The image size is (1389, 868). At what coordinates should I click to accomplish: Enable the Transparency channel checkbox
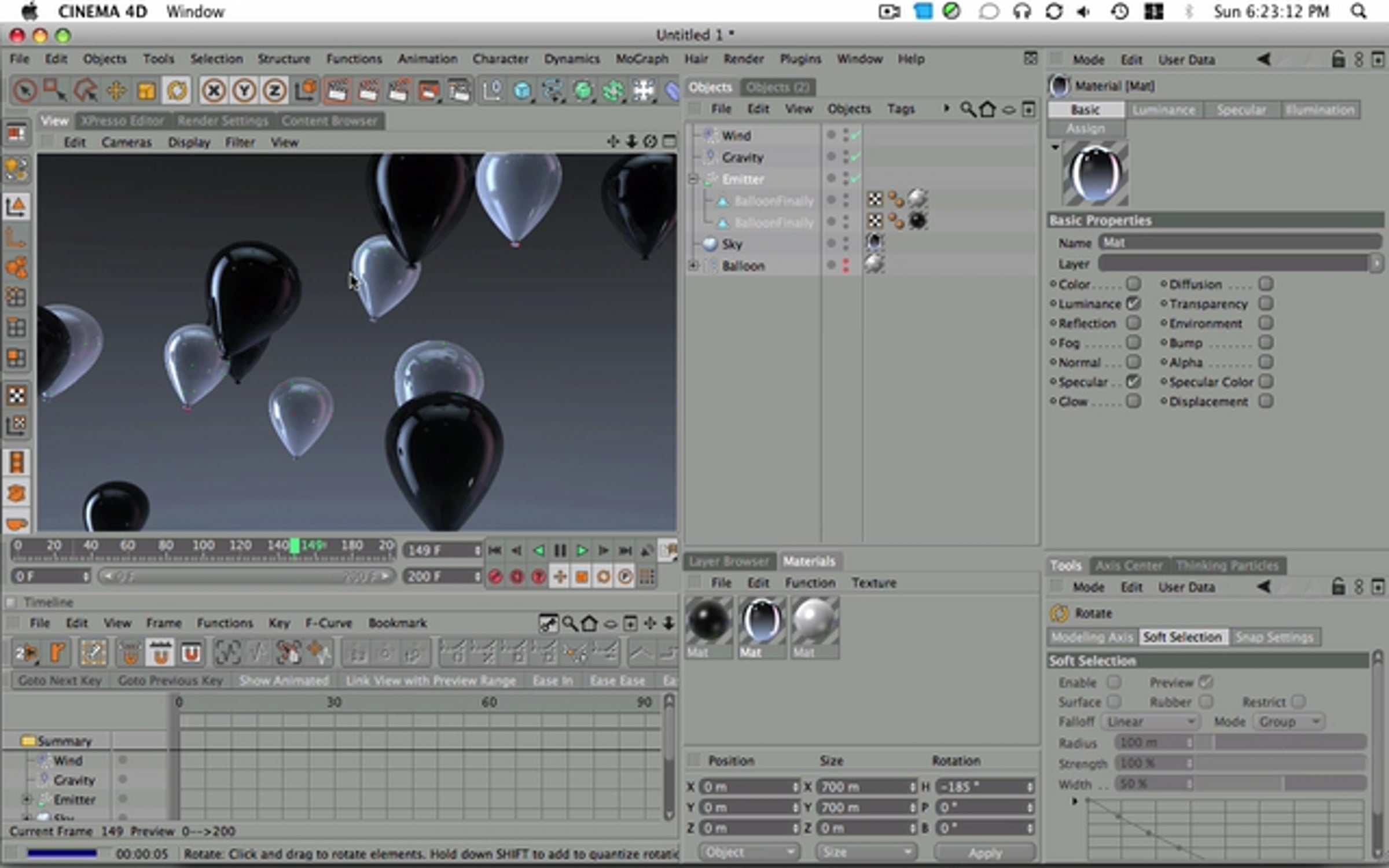click(x=1266, y=303)
